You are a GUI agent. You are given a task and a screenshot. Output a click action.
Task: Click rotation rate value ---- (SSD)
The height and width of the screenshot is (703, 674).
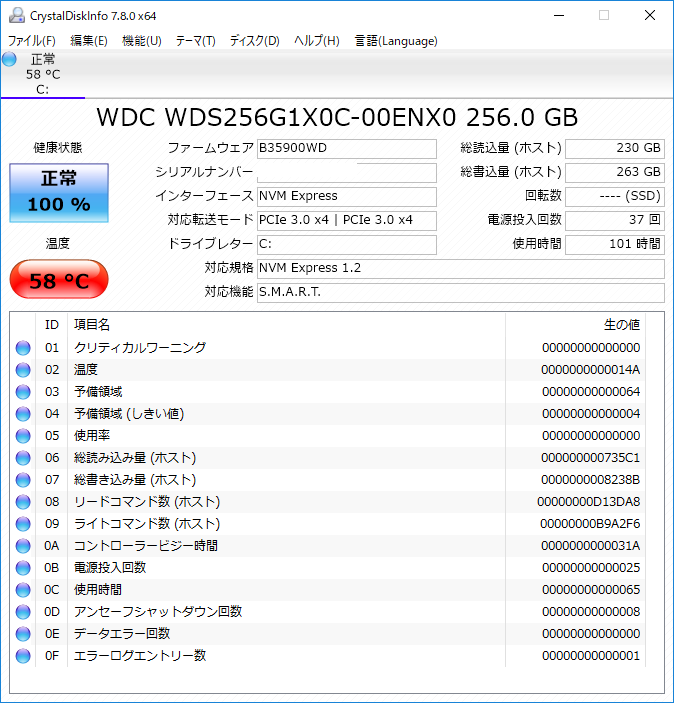pos(615,196)
